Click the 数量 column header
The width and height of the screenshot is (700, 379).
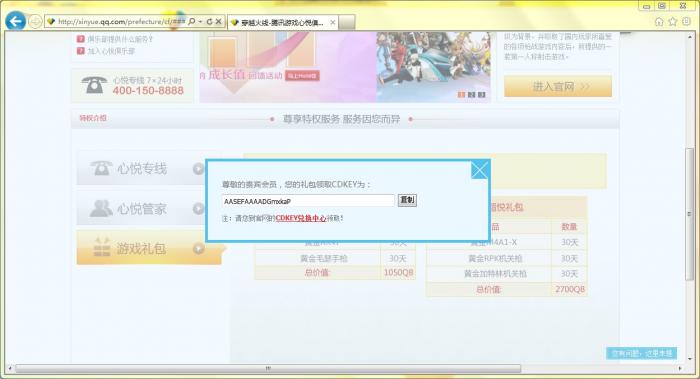pyautogui.click(x=569, y=227)
